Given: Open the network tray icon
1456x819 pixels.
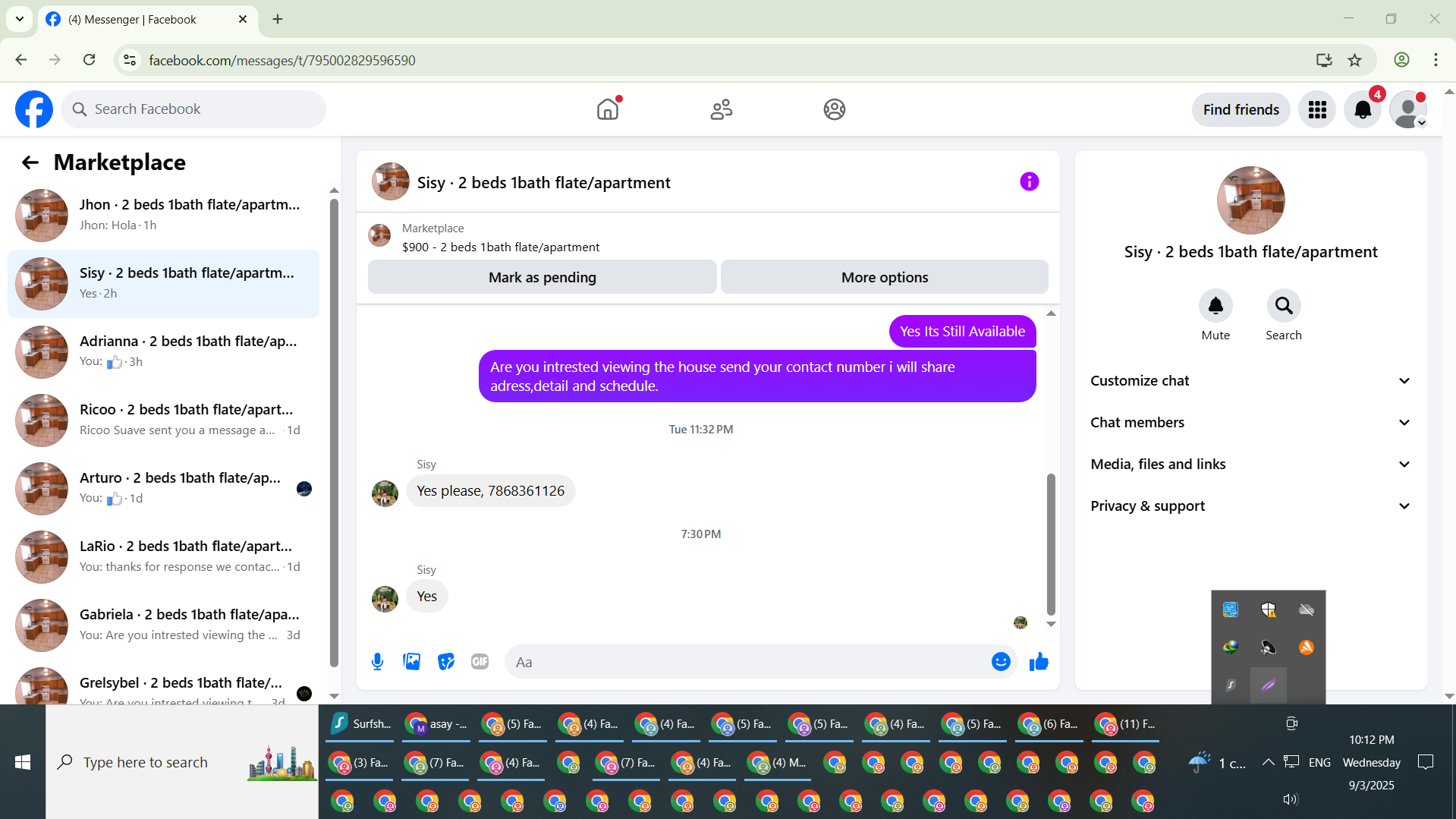Looking at the screenshot, I should point(1291,762).
